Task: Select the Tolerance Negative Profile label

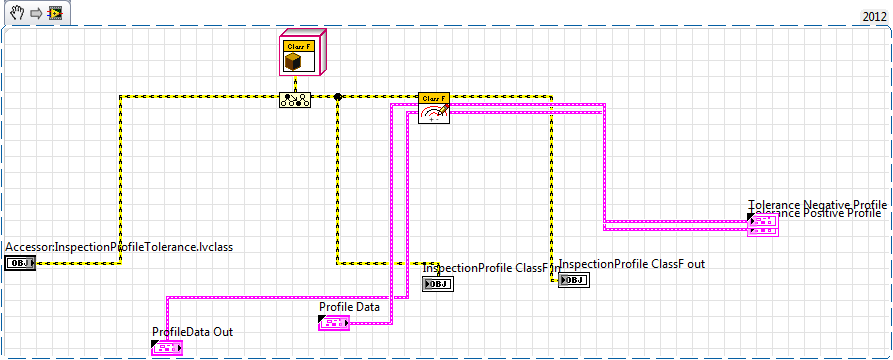Action: coord(818,204)
